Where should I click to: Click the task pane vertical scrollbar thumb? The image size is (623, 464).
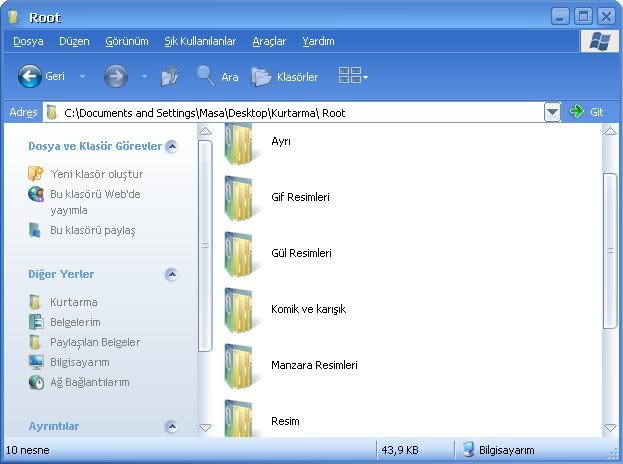coord(205,246)
